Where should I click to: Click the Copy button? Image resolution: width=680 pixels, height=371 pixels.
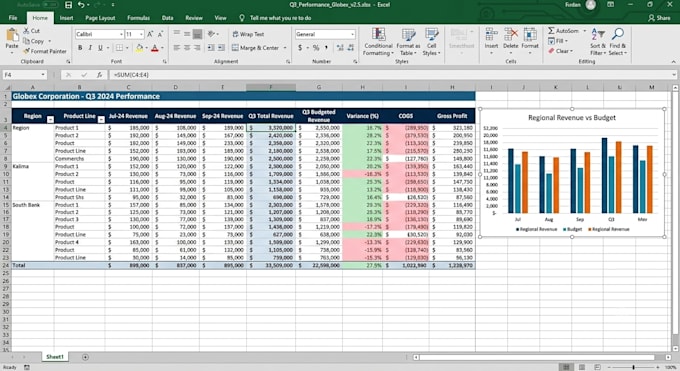pyautogui.click(x=34, y=41)
